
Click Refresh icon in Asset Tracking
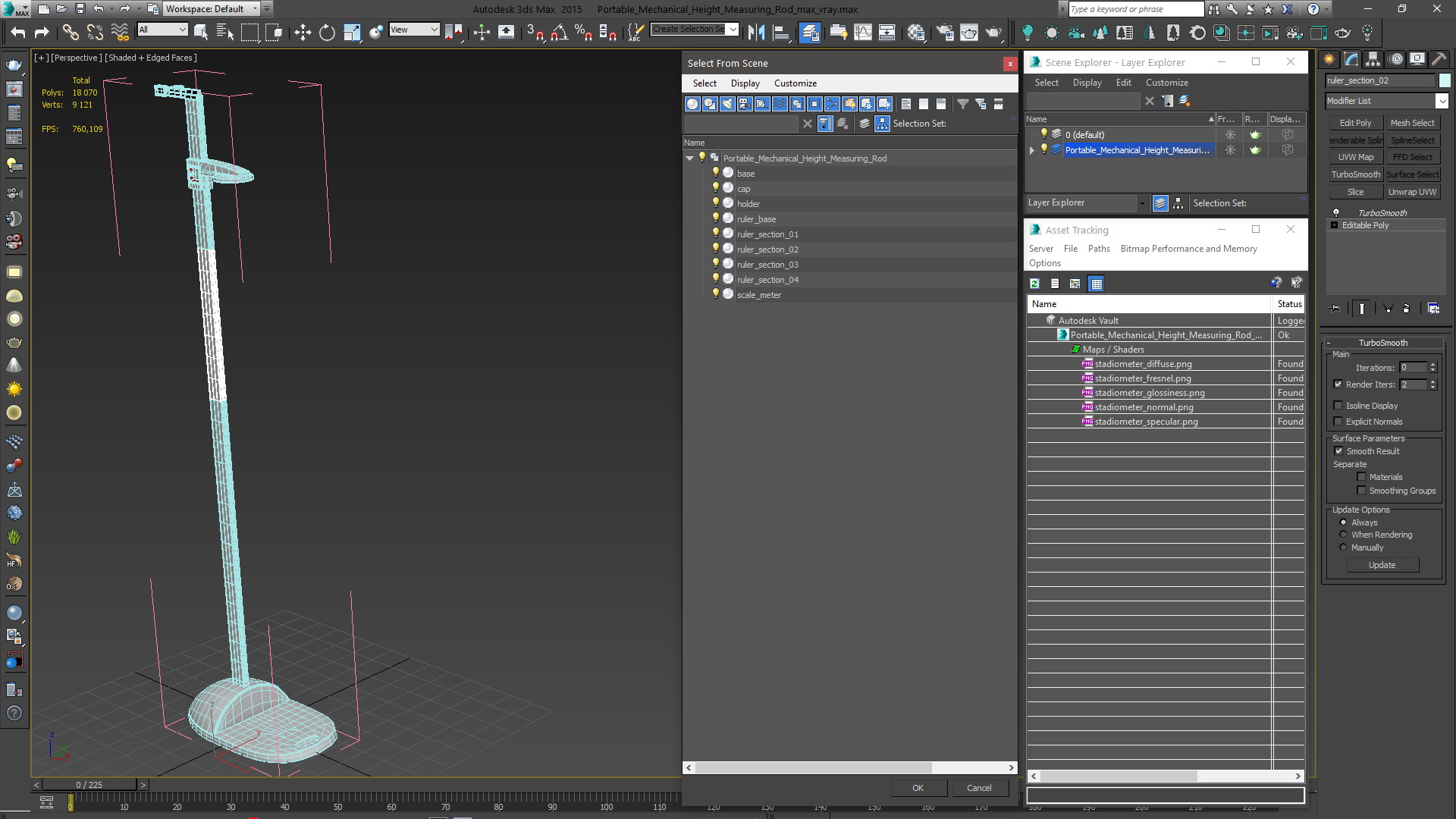1034,284
